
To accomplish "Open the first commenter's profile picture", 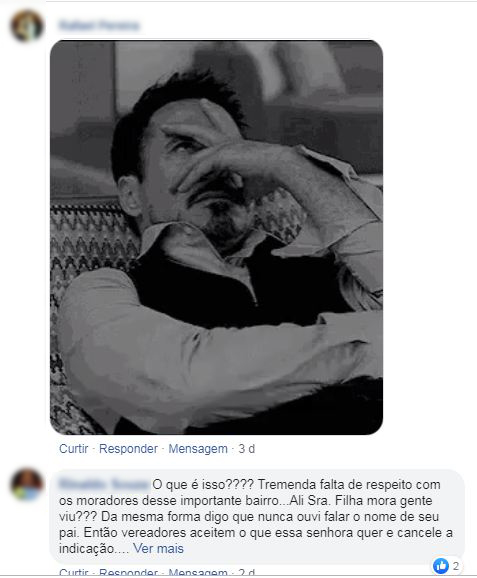I will [x=27, y=26].
